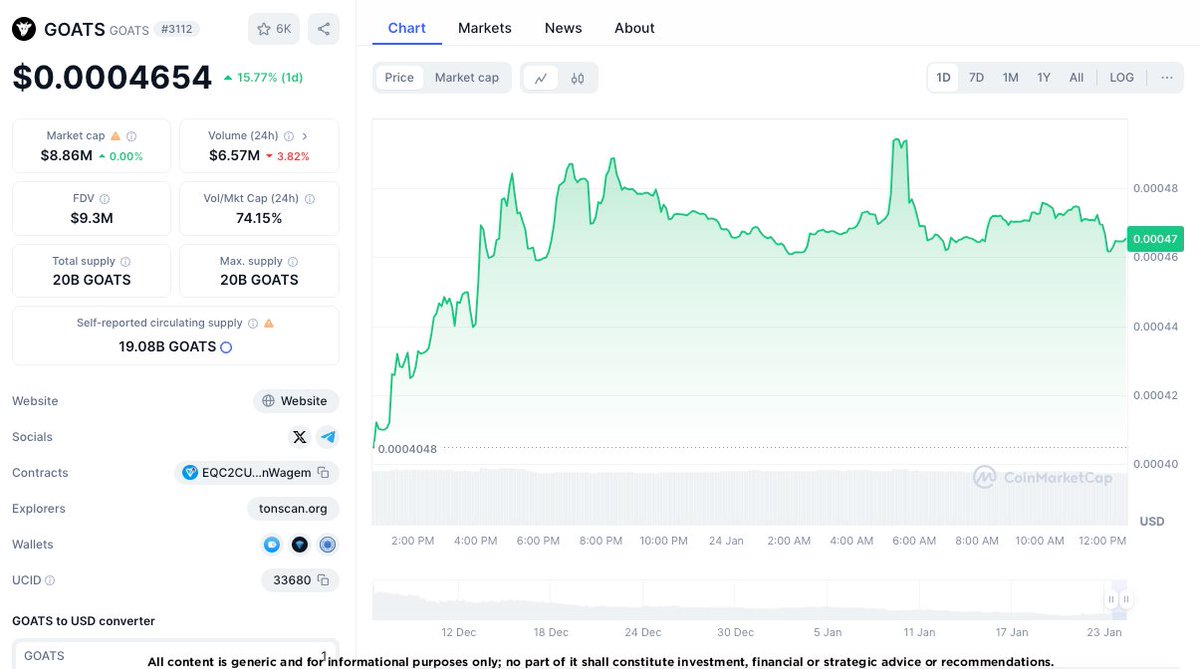Select the Price chart toggle
The height and width of the screenshot is (669, 1200).
[x=399, y=78]
